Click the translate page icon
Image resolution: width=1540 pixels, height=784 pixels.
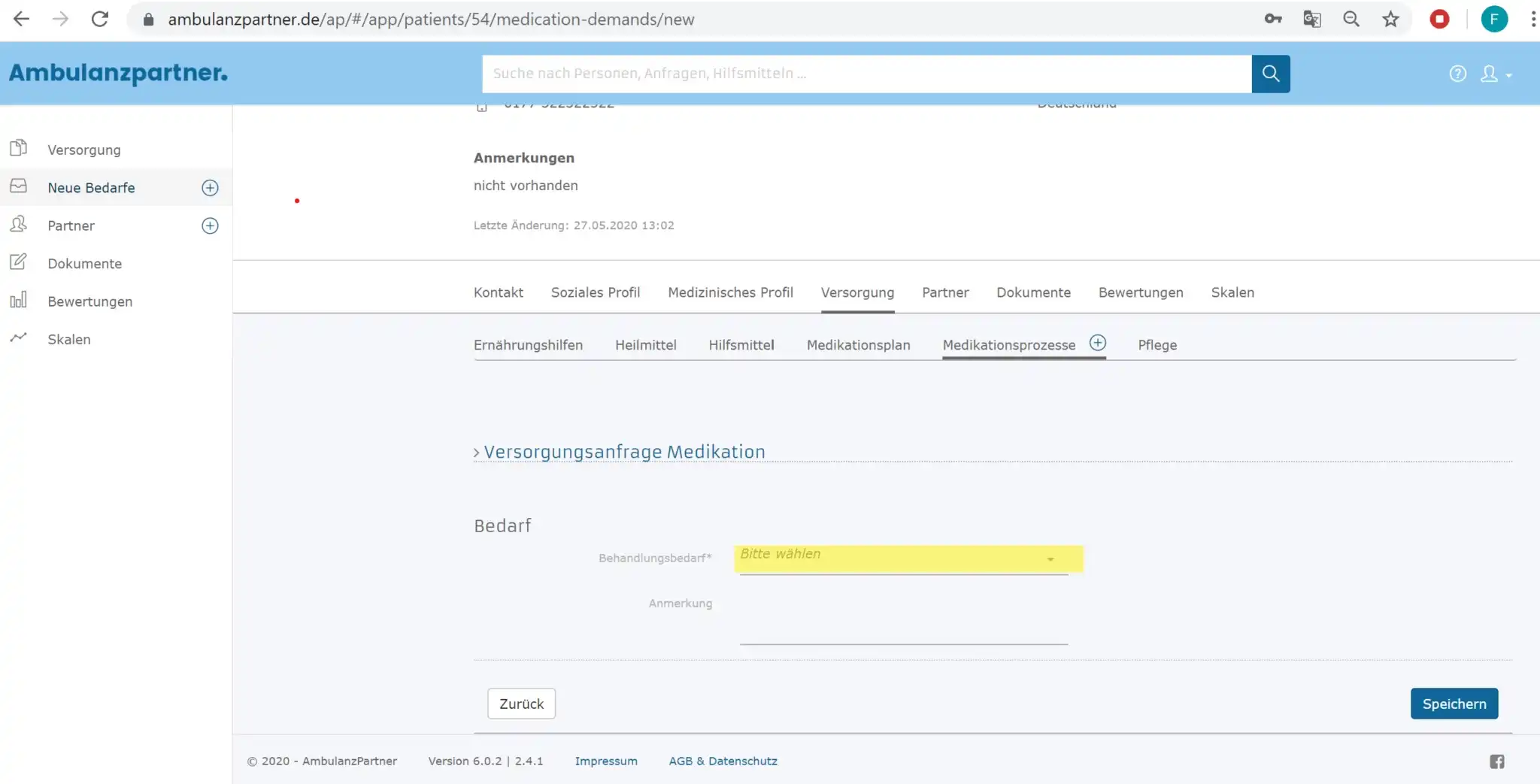click(x=1312, y=20)
